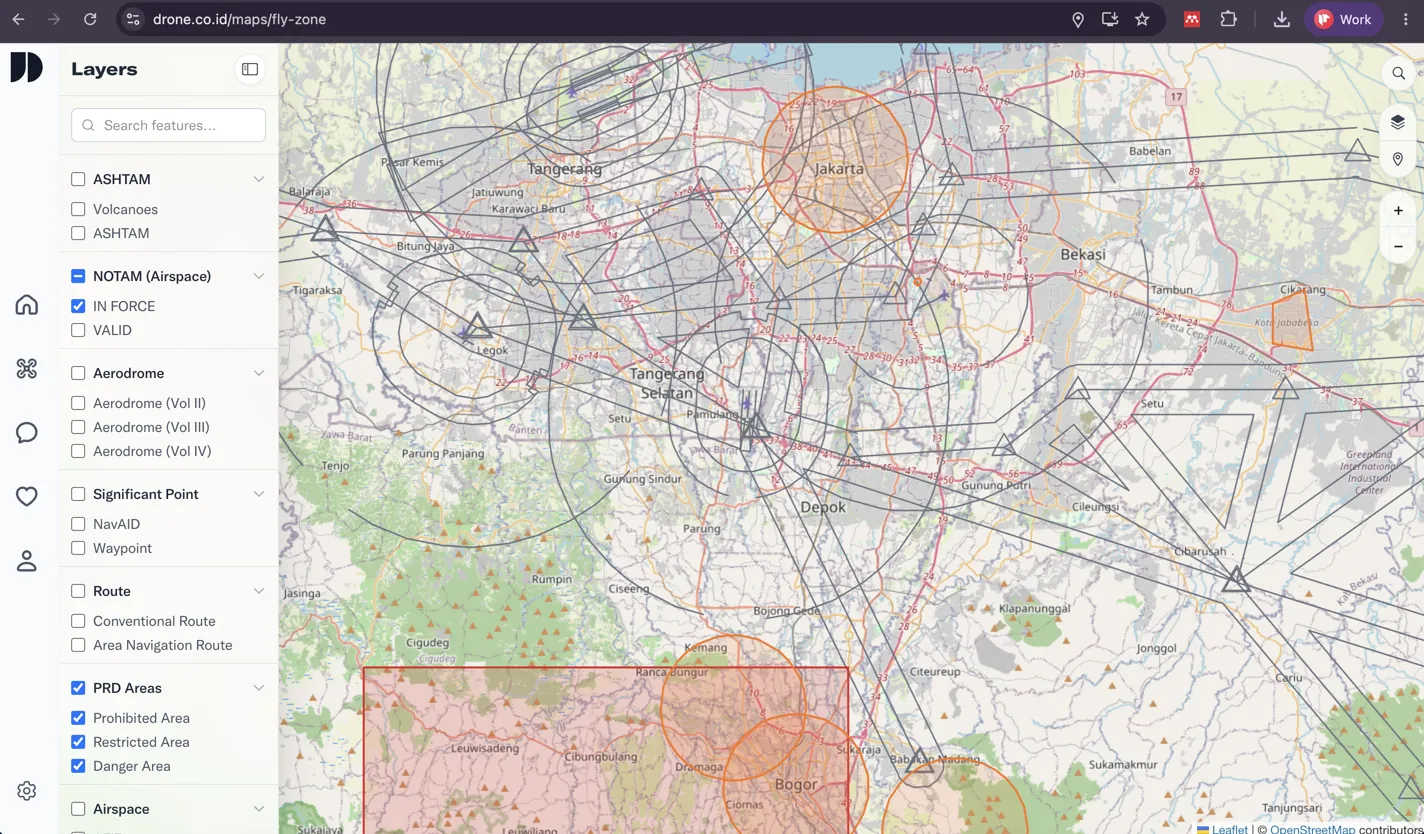The width and height of the screenshot is (1425, 834).
Task: Collapse the Airspace section chevron
Action: click(259, 809)
